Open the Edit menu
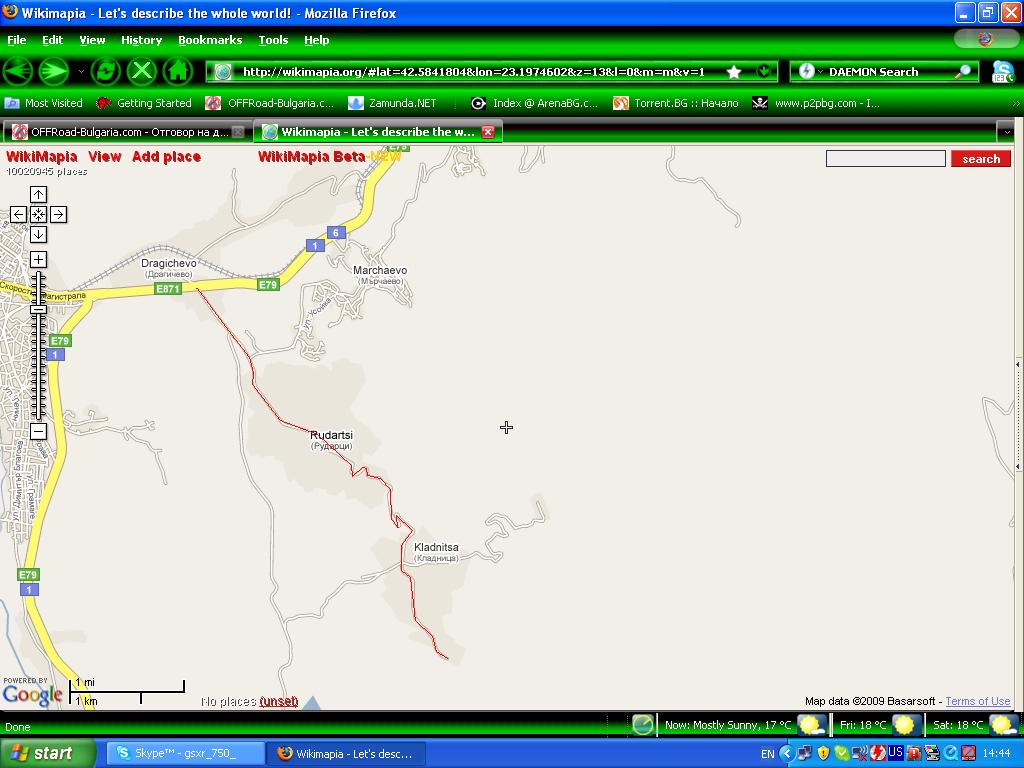The width and height of the screenshot is (1024, 768). pyautogui.click(x=52, y=40)
